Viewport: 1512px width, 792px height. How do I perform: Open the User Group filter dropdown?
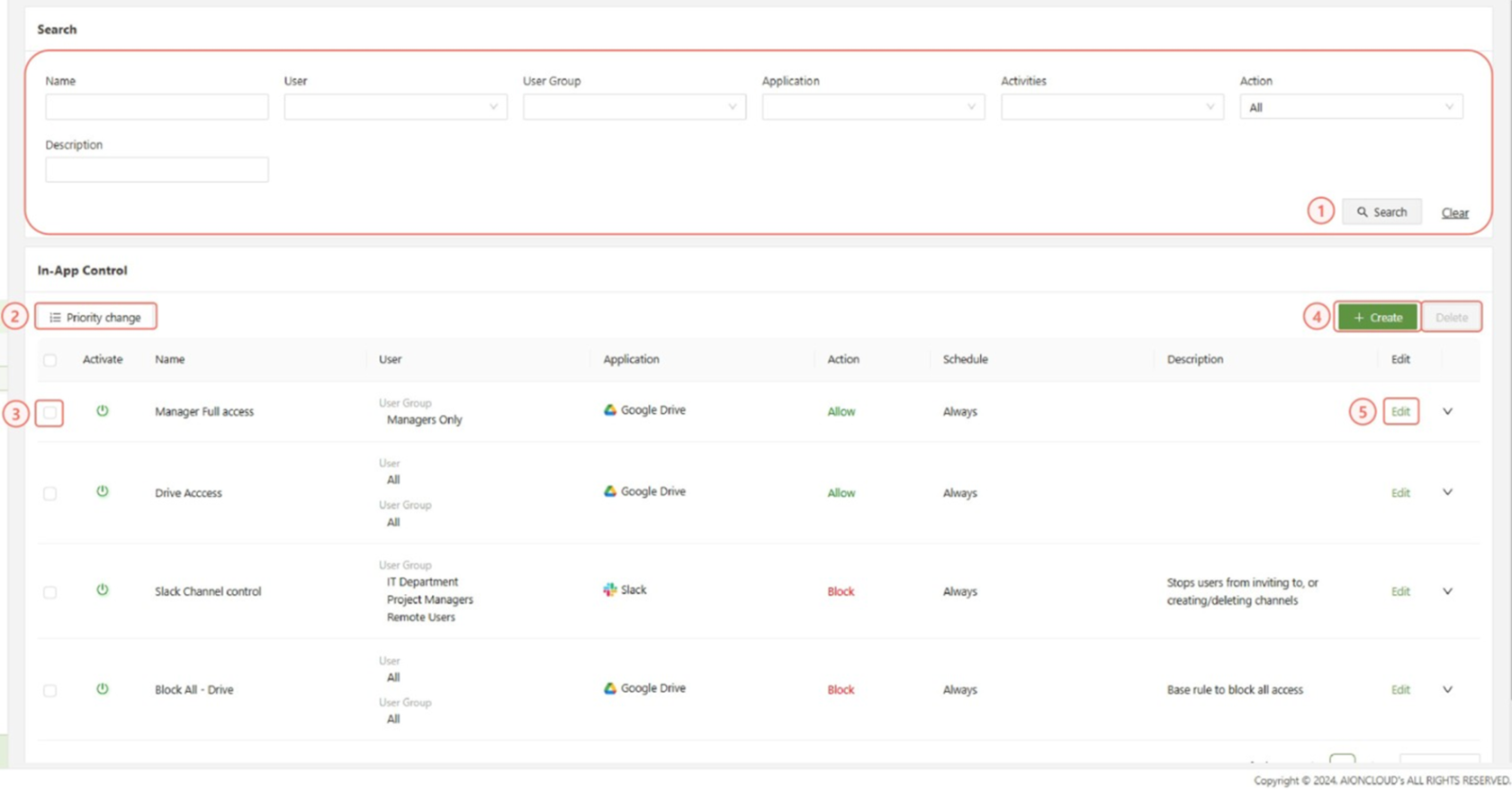pyautogui.click(x=634, y=107)
